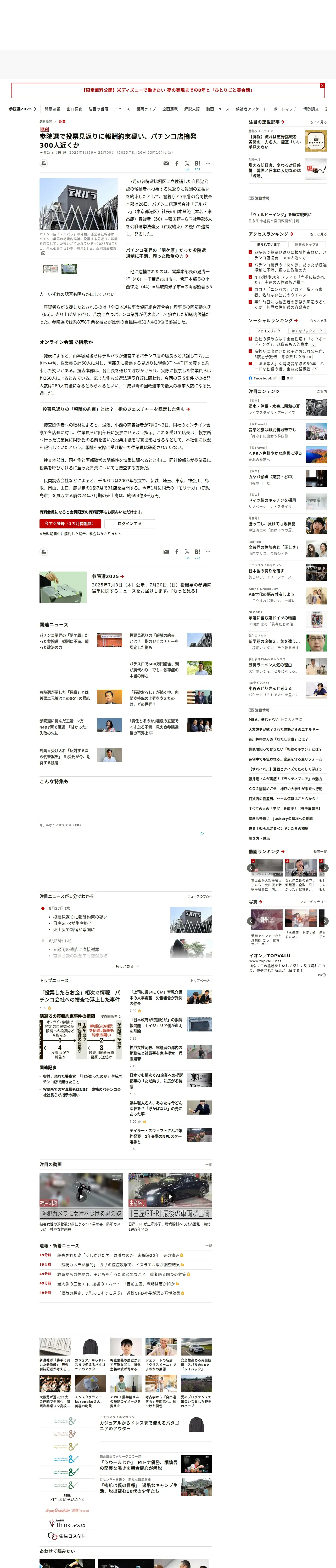This screenshot has height=1568, width=336.
Task: Click 記事 breadcrumb link
Action: tap(62, 122)
